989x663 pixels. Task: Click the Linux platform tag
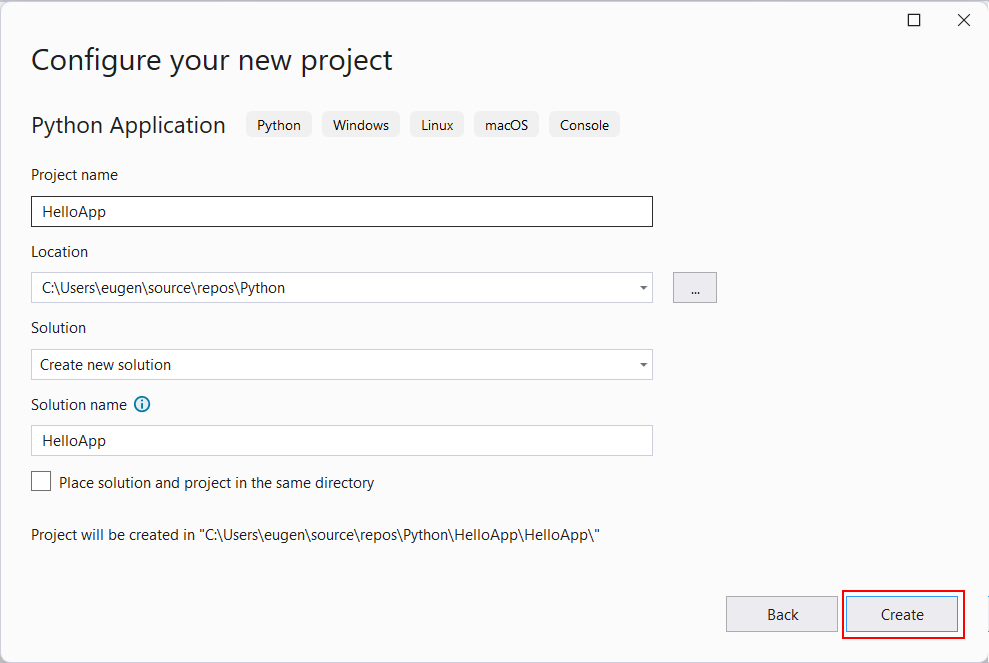pyautogui.click(x=437, y=125)
